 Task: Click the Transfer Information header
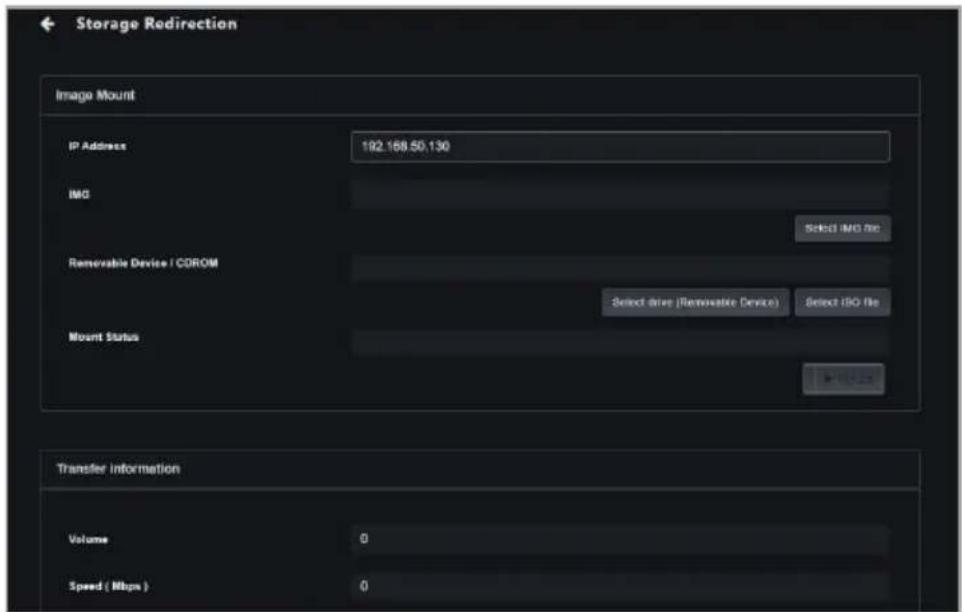click(118, 469)
